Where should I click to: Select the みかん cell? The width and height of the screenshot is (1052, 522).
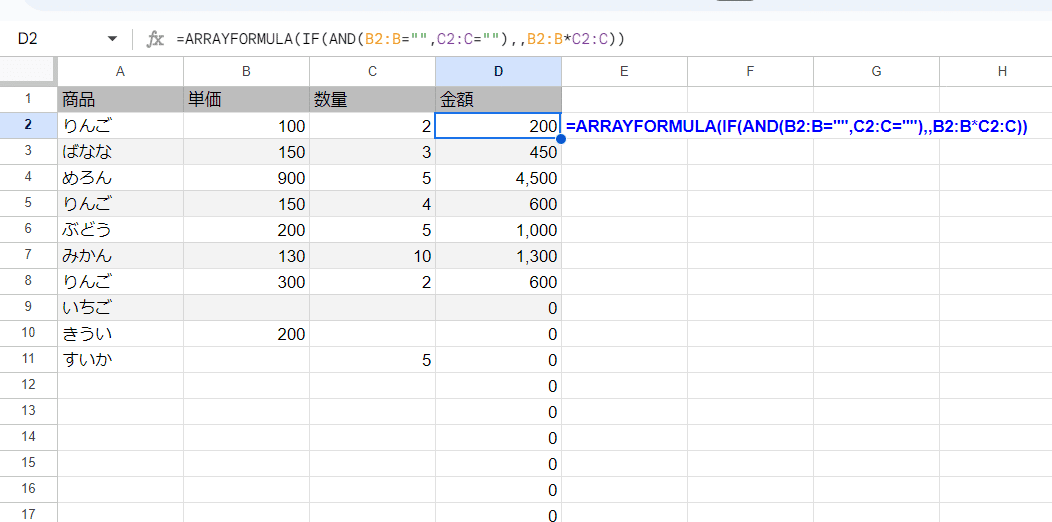click(121, 256)
